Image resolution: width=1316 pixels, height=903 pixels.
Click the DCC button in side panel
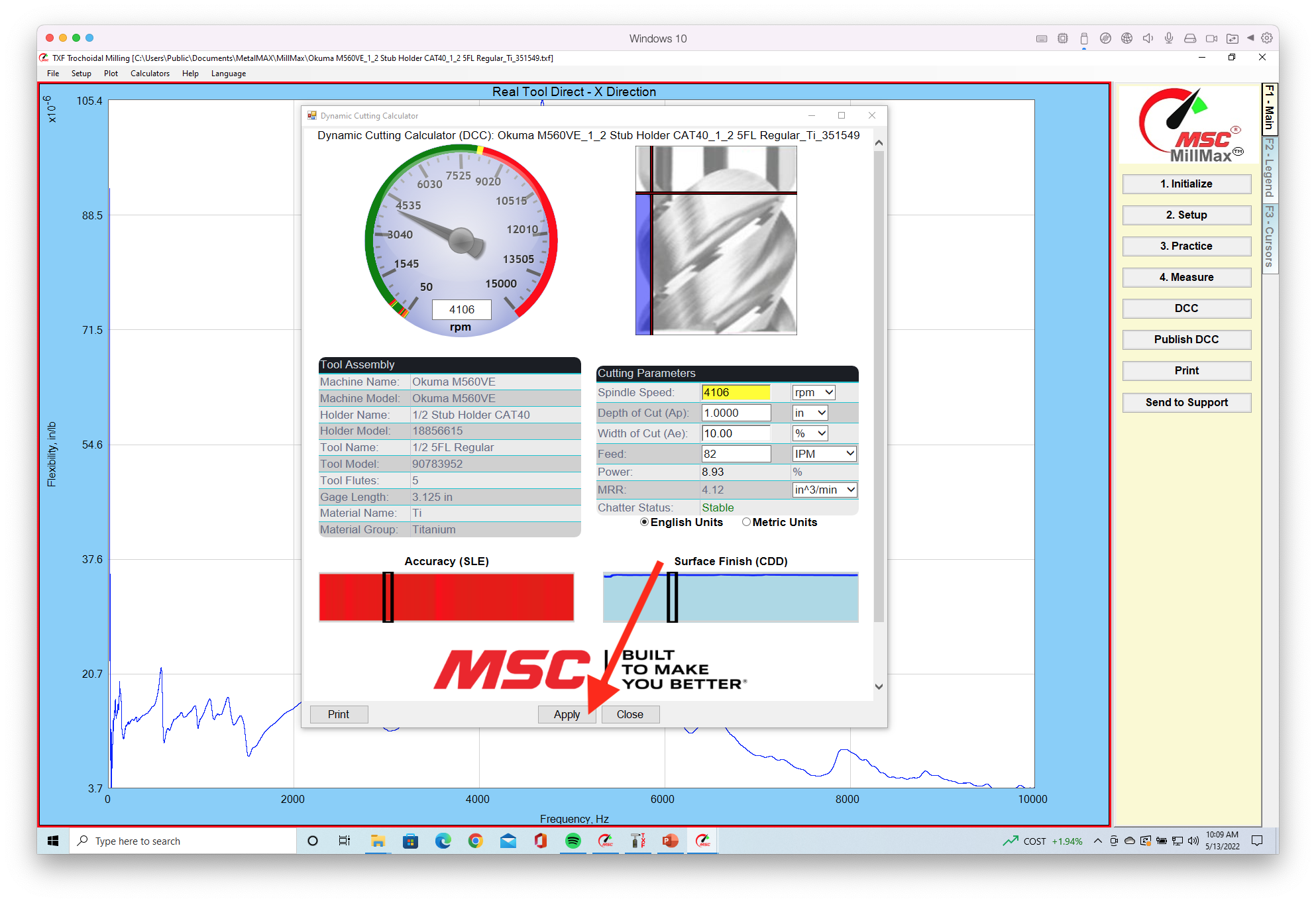click(1186, 308)
